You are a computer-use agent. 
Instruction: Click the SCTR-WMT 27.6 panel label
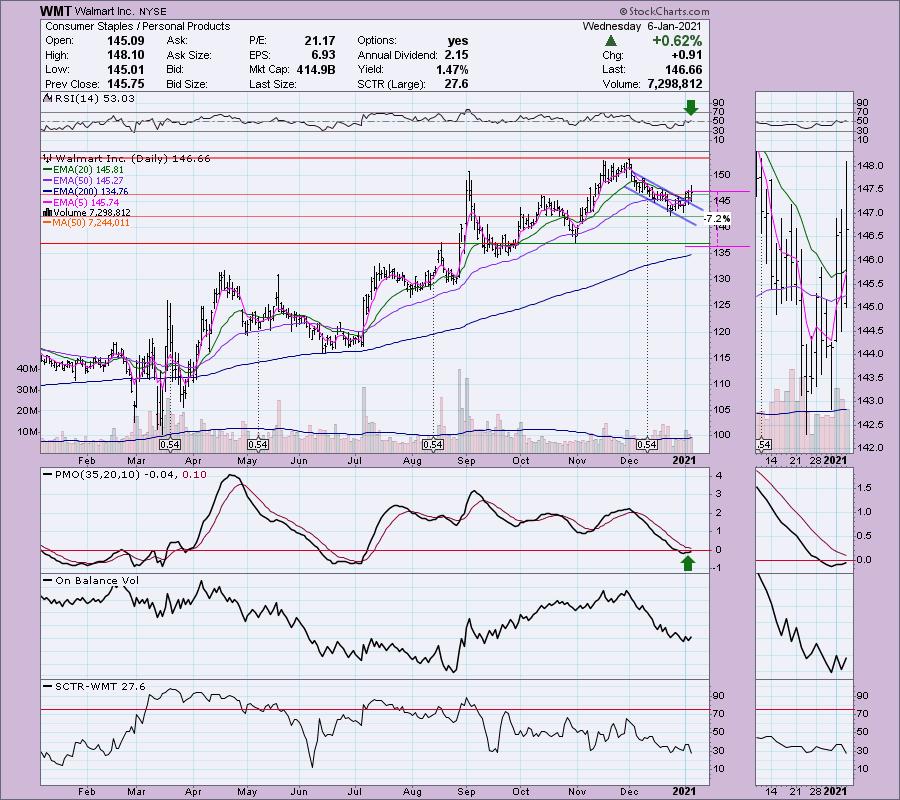[x=100, y=686]
